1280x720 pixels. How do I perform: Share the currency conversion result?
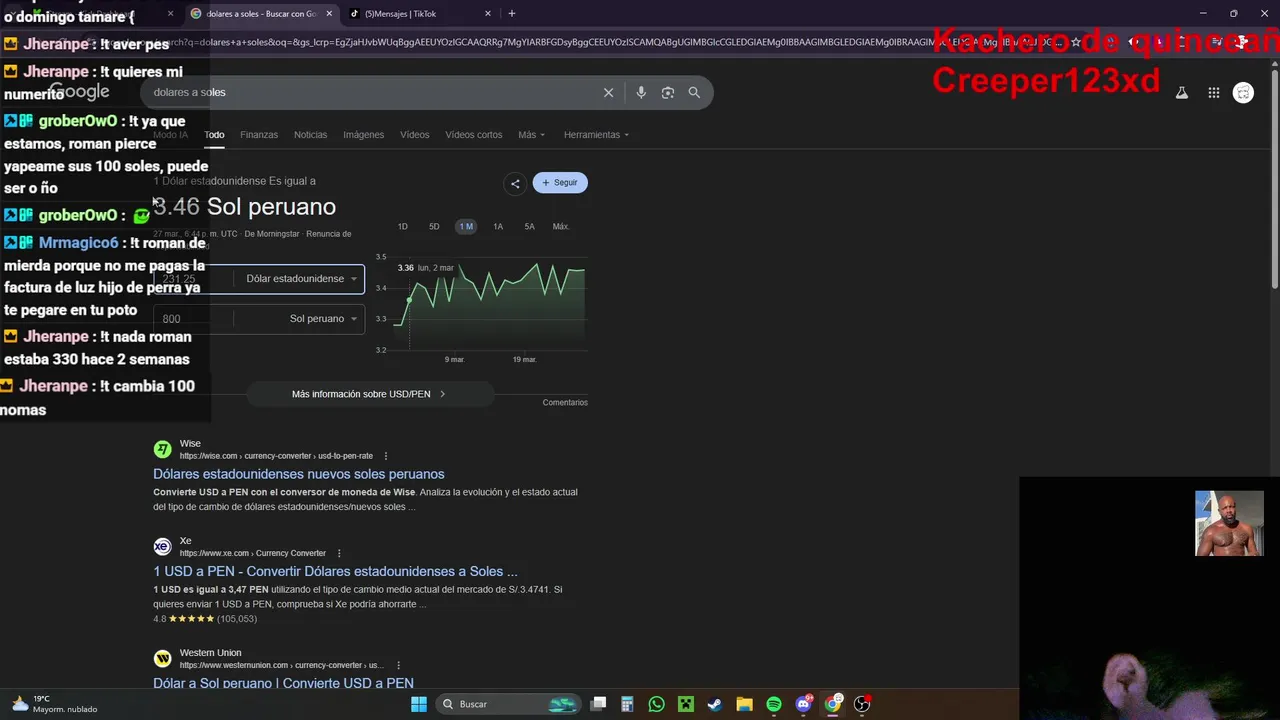point(515,183)
